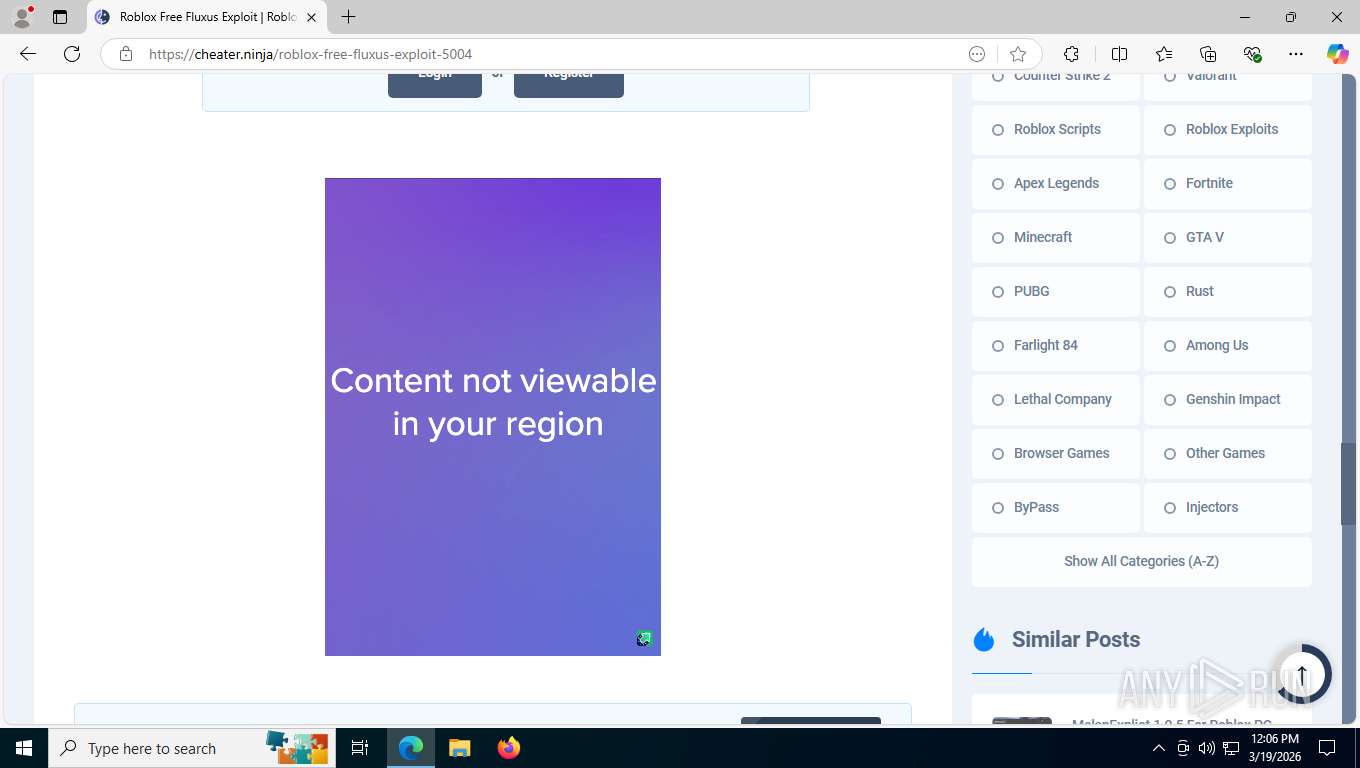Open the notification center icon
1360x768 pixels.
tap(1327, 748)
